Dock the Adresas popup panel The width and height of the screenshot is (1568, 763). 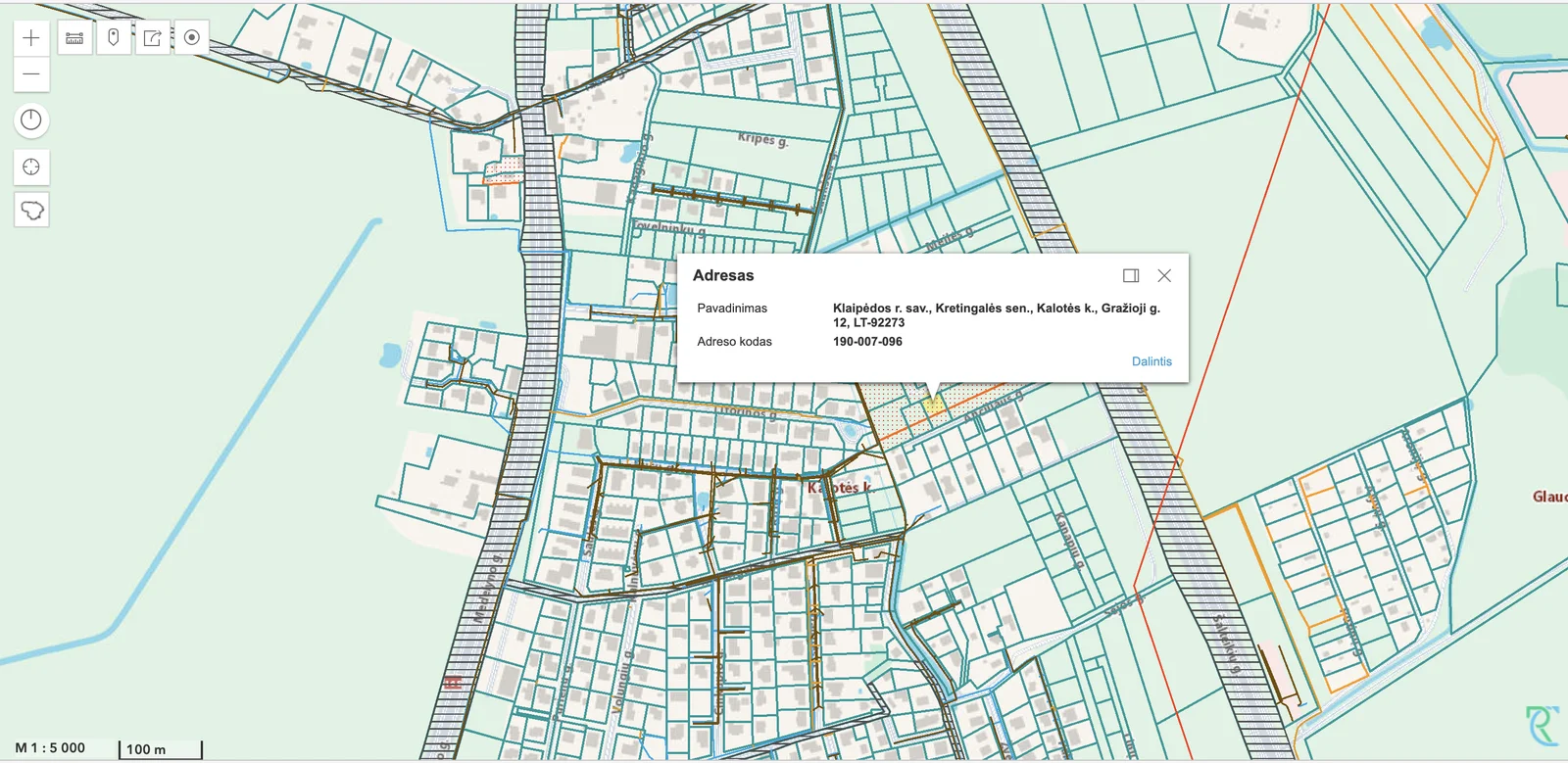tap(1131, 276)
